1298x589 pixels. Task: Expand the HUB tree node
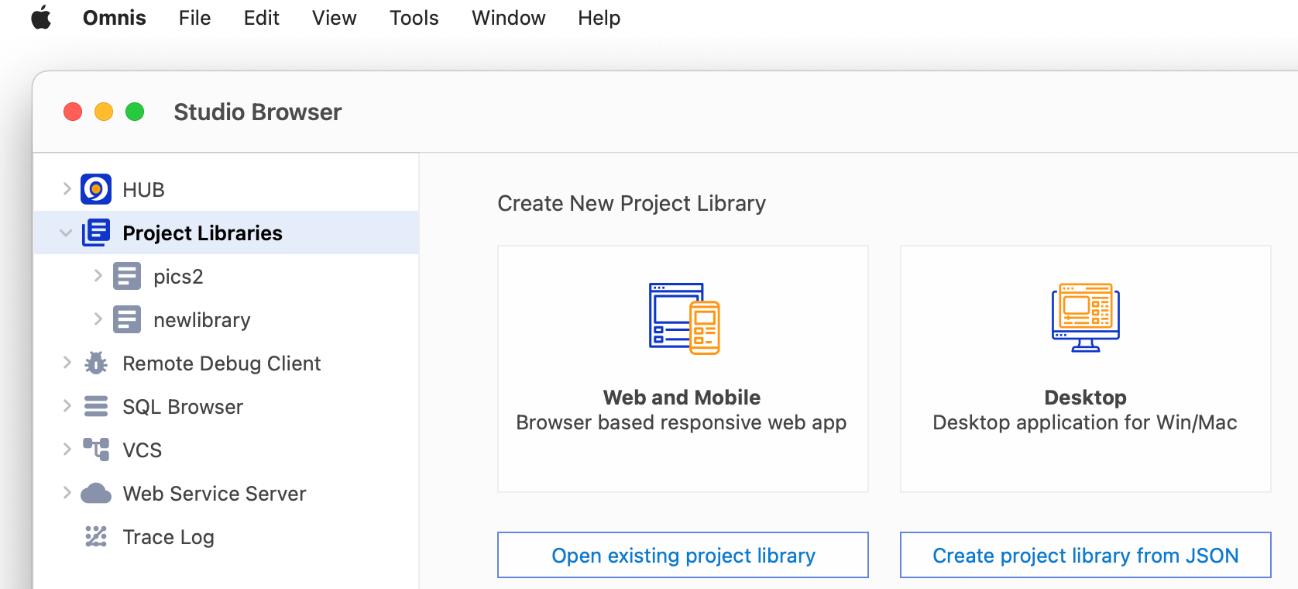pos(66,188)
